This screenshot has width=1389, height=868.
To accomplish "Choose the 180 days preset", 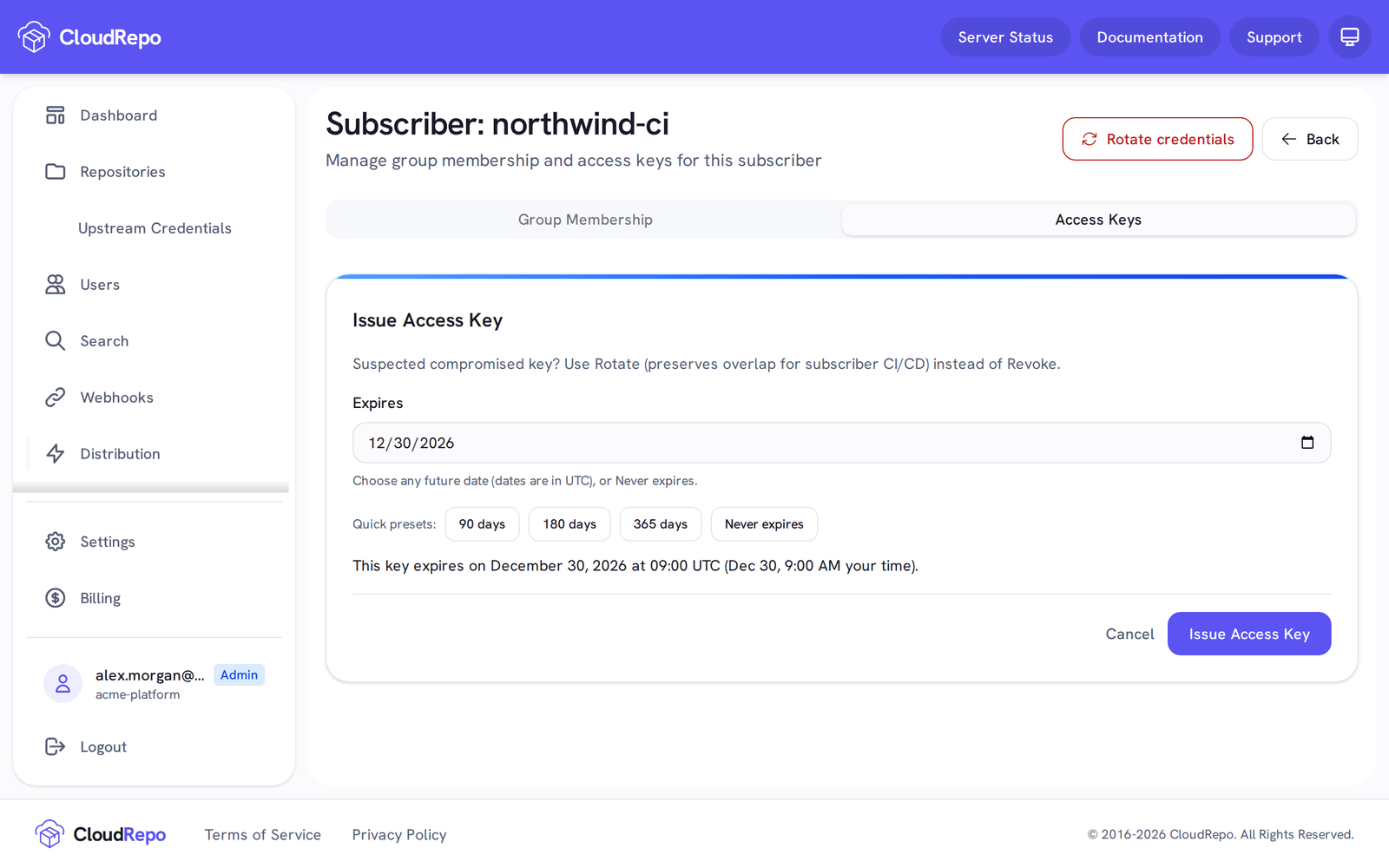I will click(x=569, y=524).
